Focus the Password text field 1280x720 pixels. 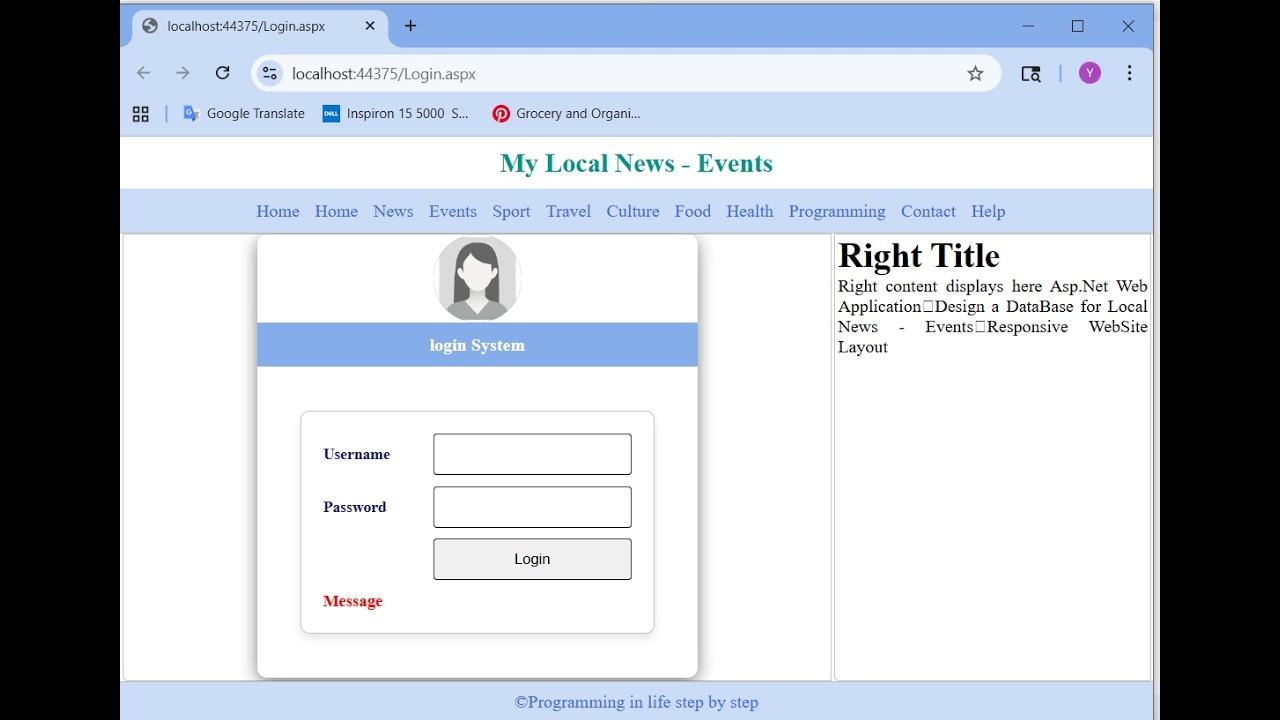click(x=532, y=507)
